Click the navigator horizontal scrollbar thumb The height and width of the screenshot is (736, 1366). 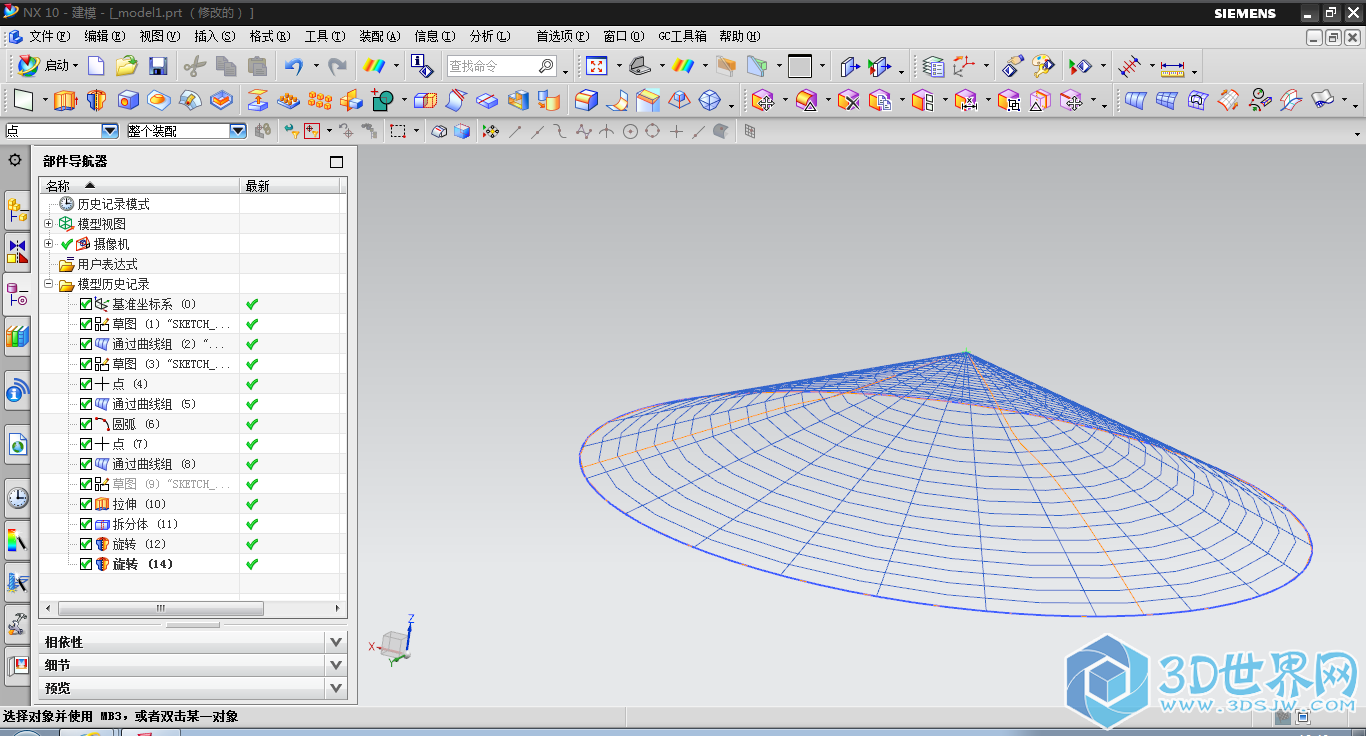[x=160, y=608]
